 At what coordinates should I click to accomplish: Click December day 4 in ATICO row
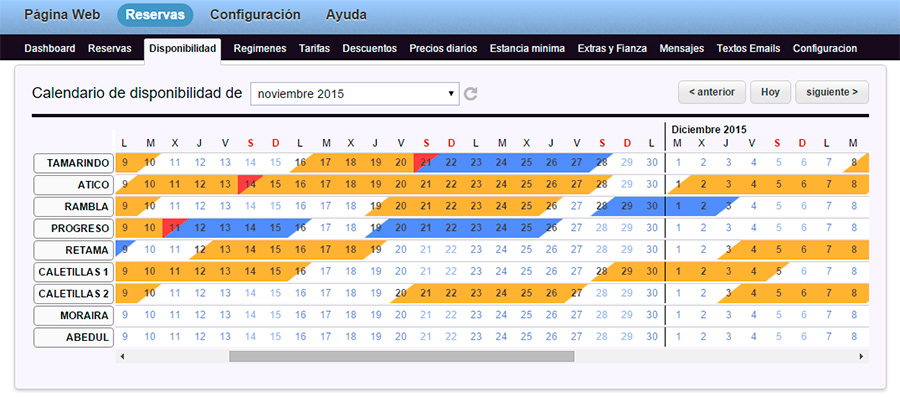[x=754, y=184]
